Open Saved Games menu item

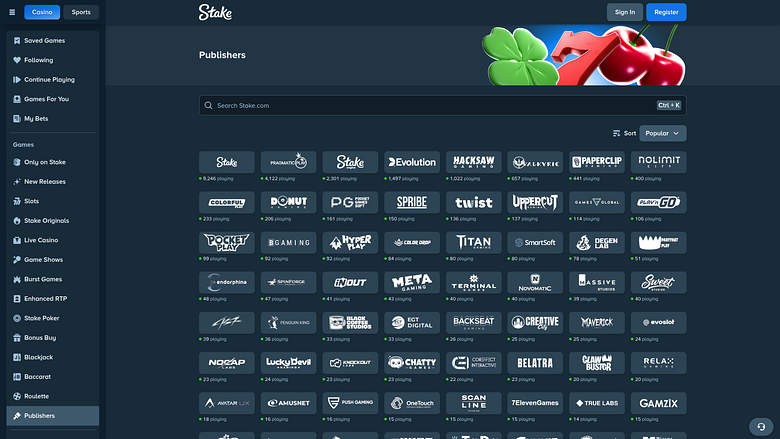click(53, 41)
